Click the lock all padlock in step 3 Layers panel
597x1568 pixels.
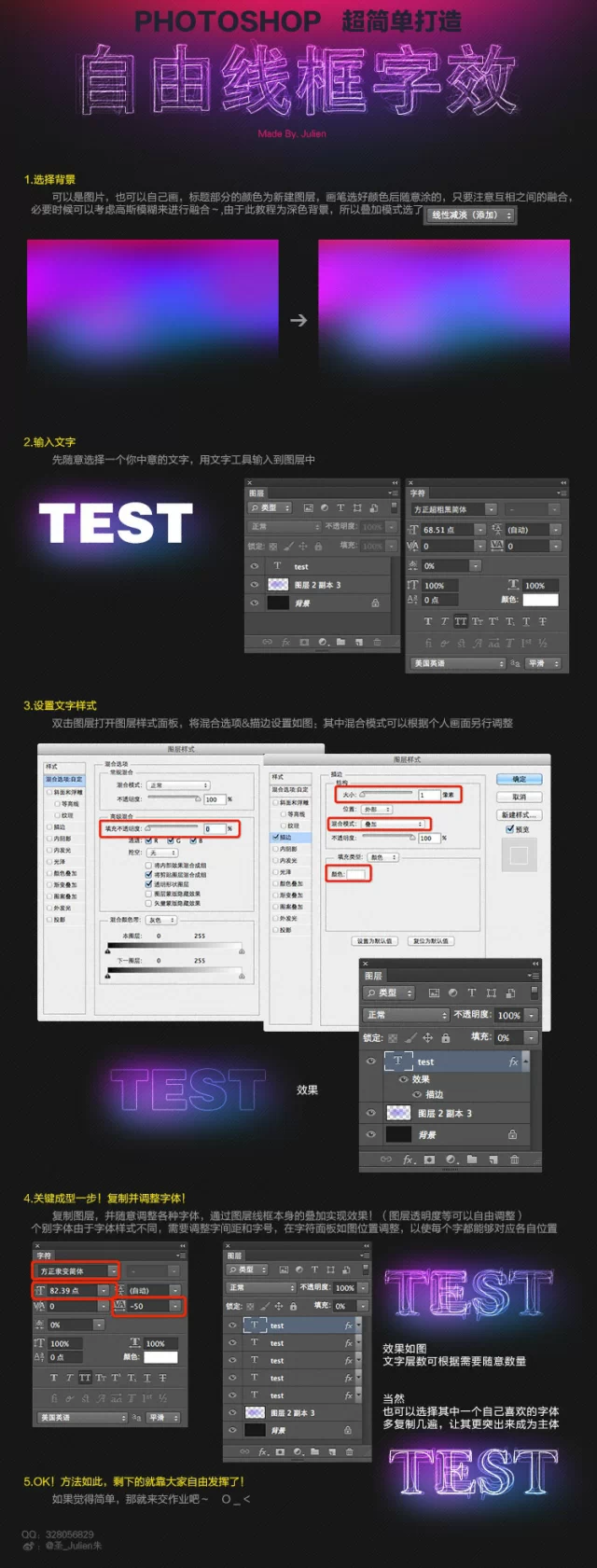(445, 1037)
